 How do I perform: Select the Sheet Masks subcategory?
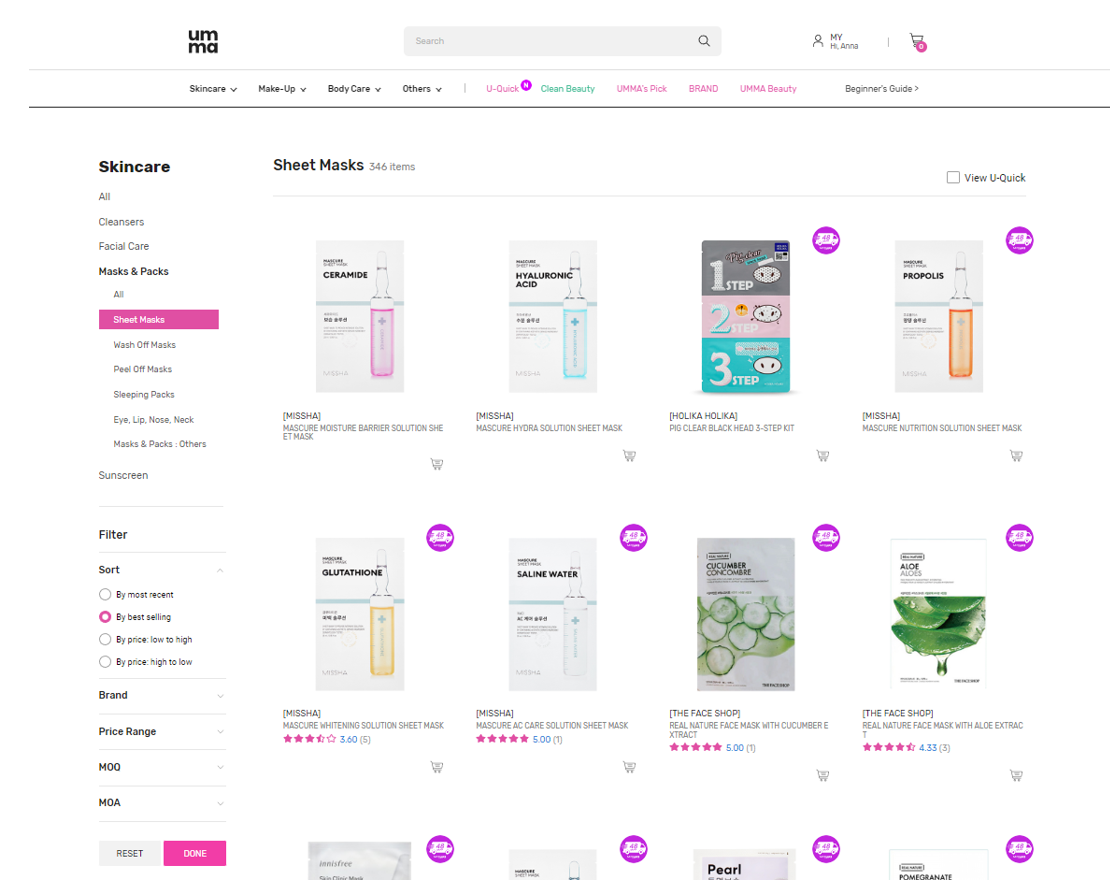159,320
